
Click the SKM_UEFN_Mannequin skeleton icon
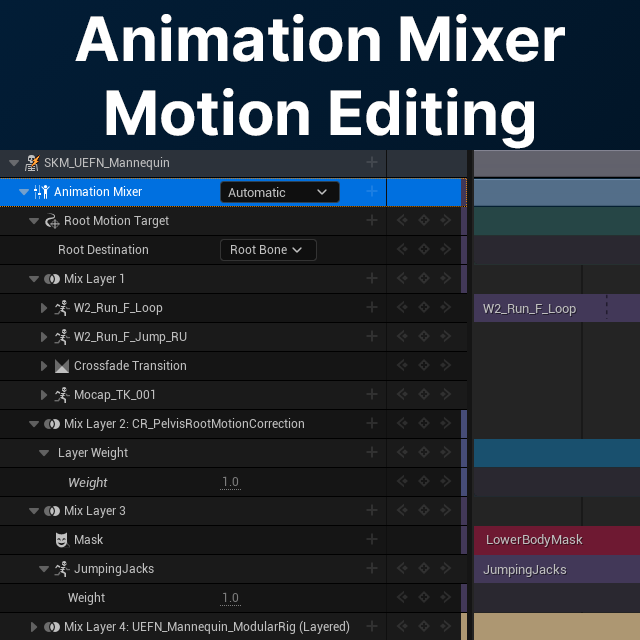(32, 163)
